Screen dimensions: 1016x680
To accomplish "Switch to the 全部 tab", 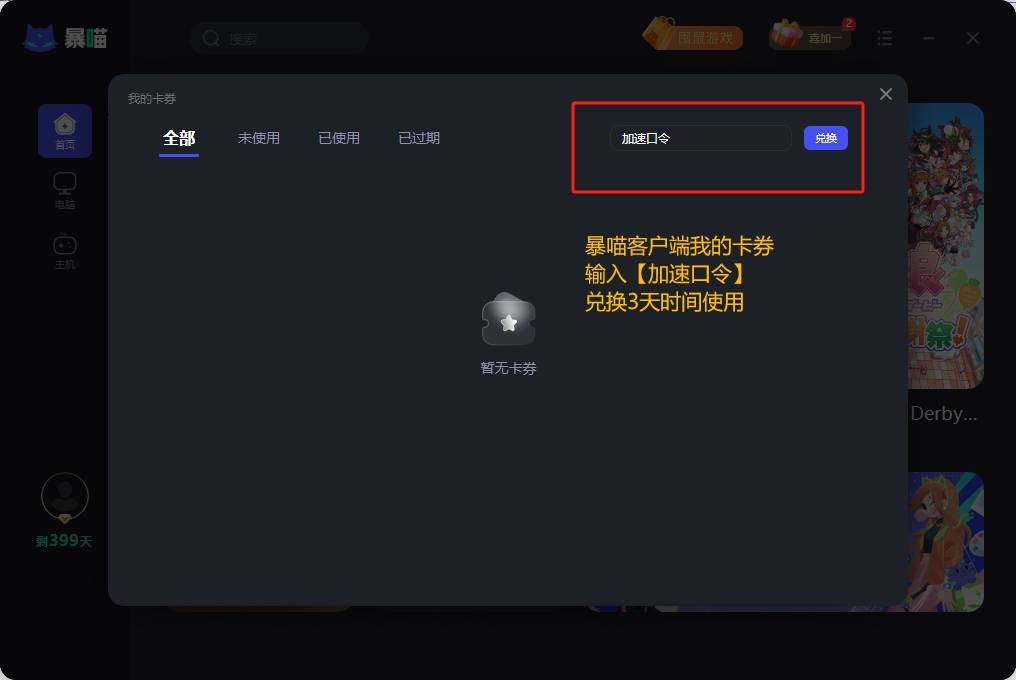I will coord(179,138).
